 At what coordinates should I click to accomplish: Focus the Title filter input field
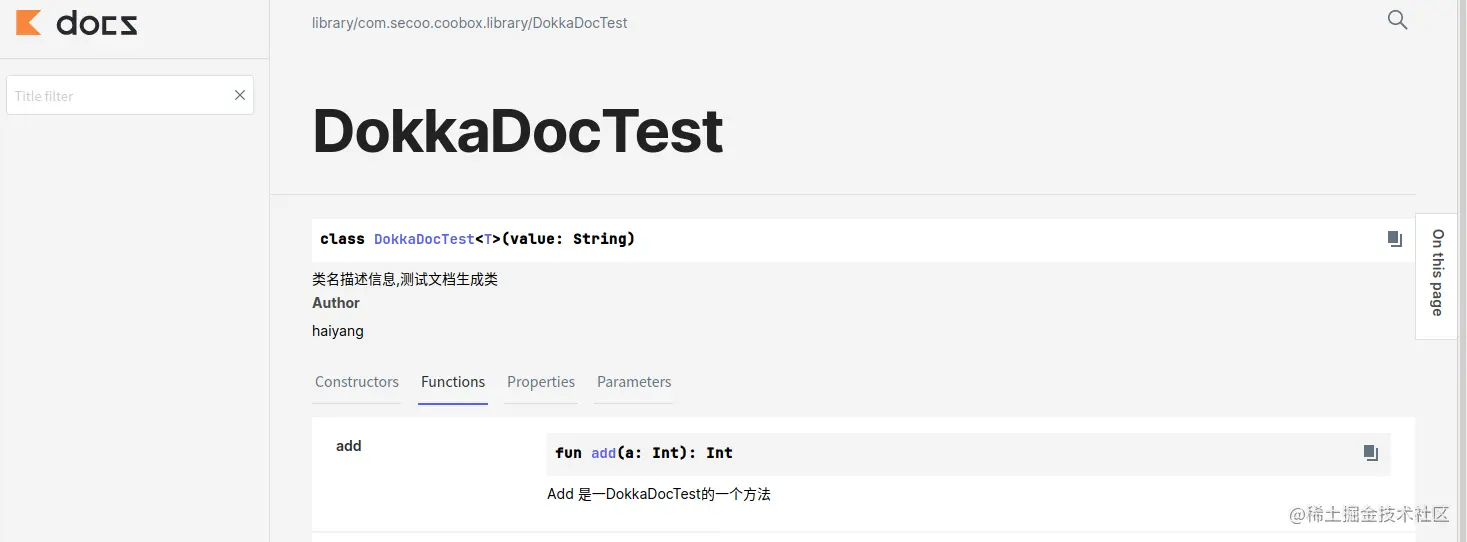click(x=120, y=95)
